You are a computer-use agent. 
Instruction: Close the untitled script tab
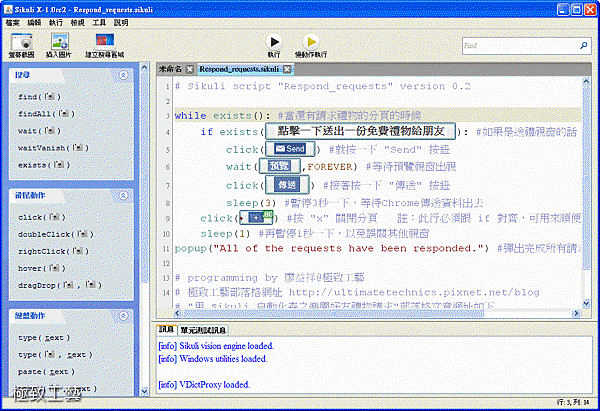click(x=190, y=69)
